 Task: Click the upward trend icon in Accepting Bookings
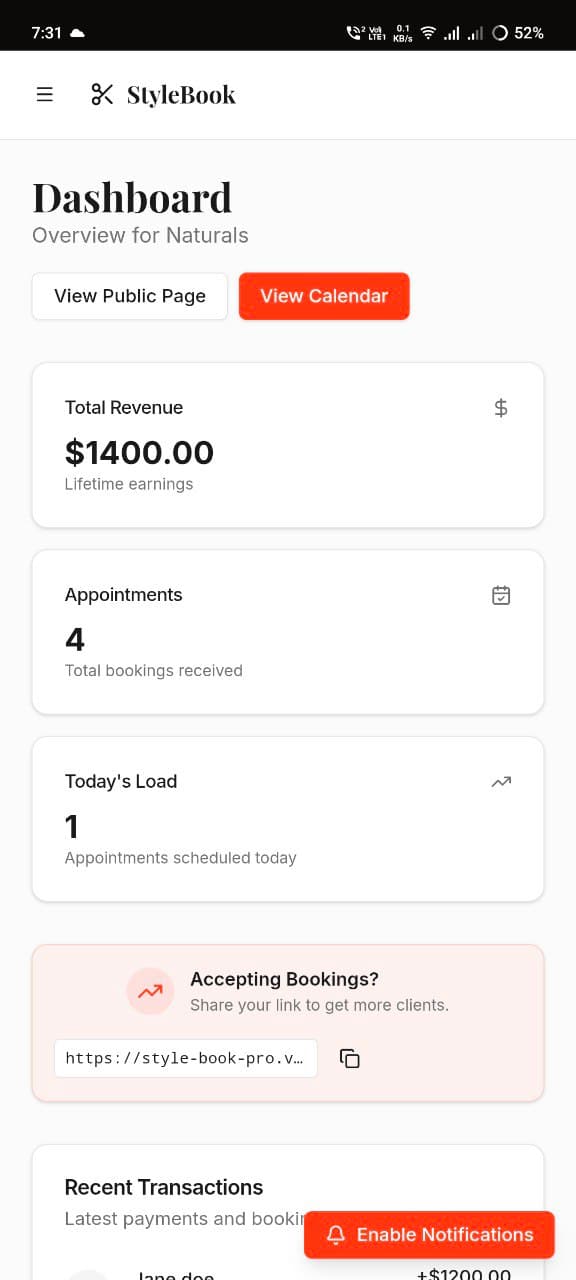(150, 991)
